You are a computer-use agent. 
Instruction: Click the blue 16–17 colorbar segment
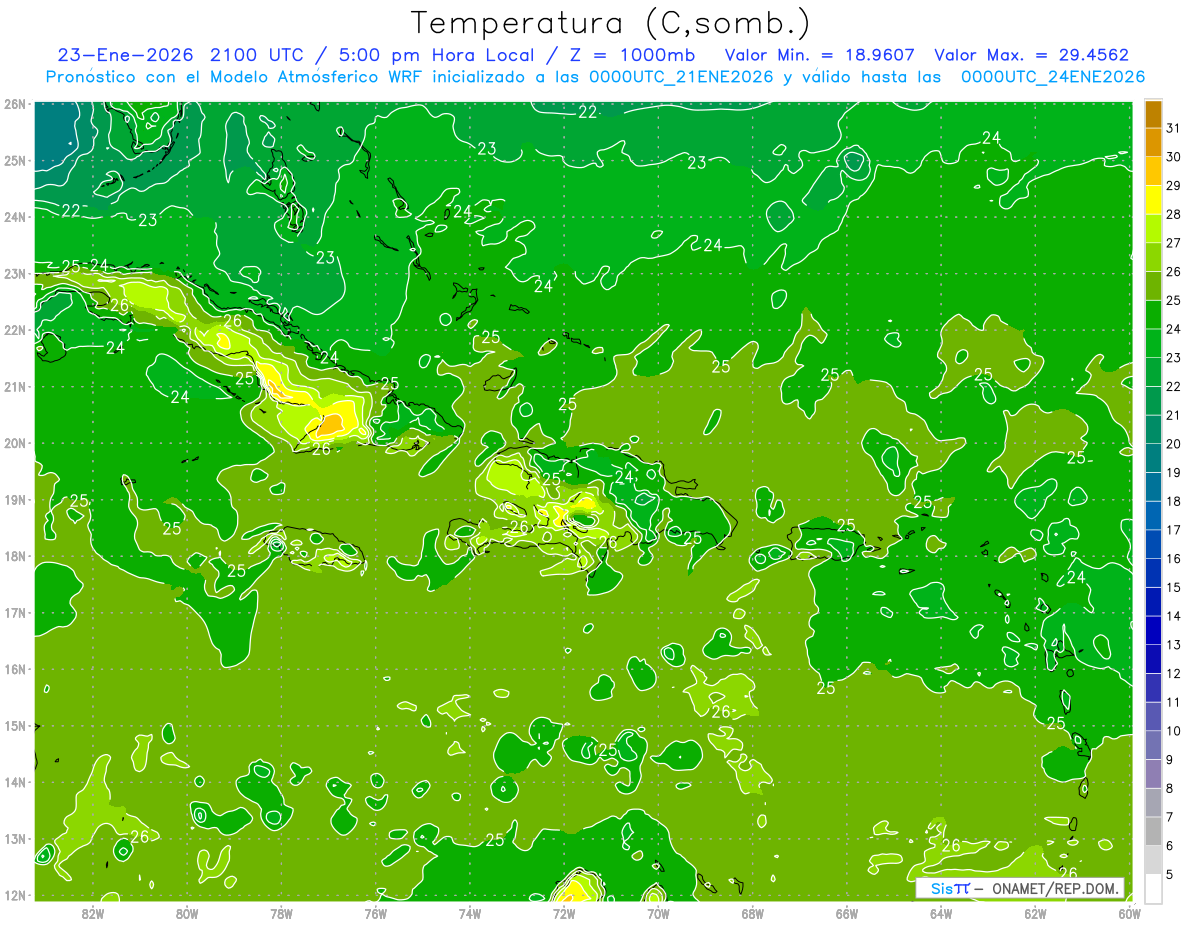(x=1153, y=544)
